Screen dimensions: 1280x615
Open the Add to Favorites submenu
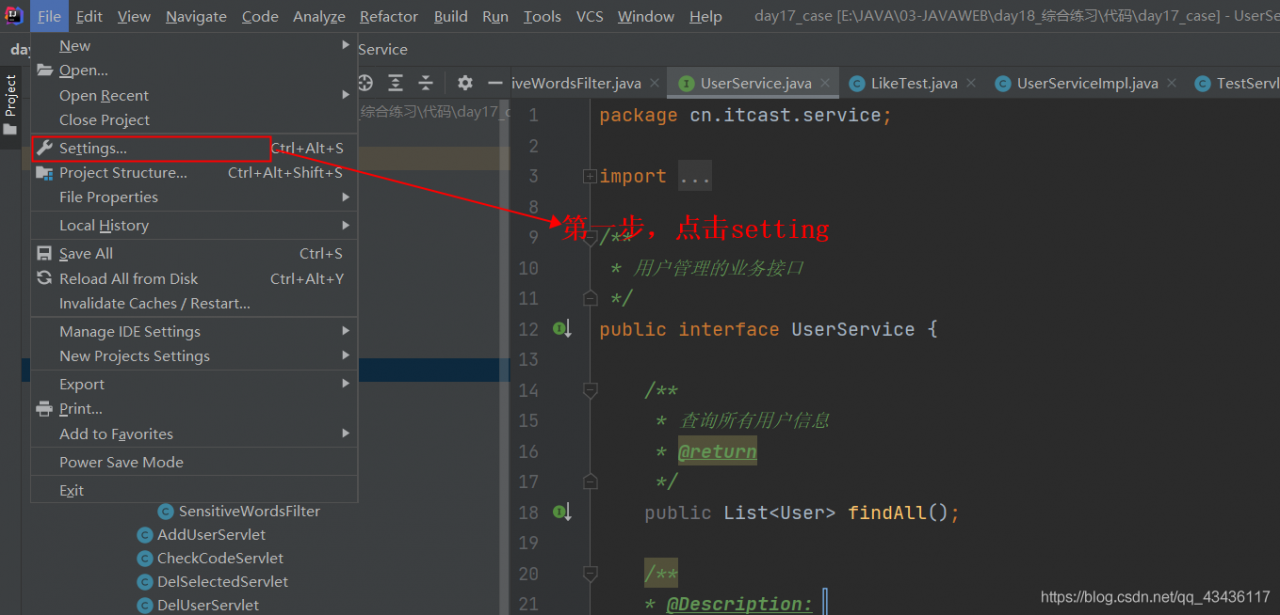tap(194, 434)
